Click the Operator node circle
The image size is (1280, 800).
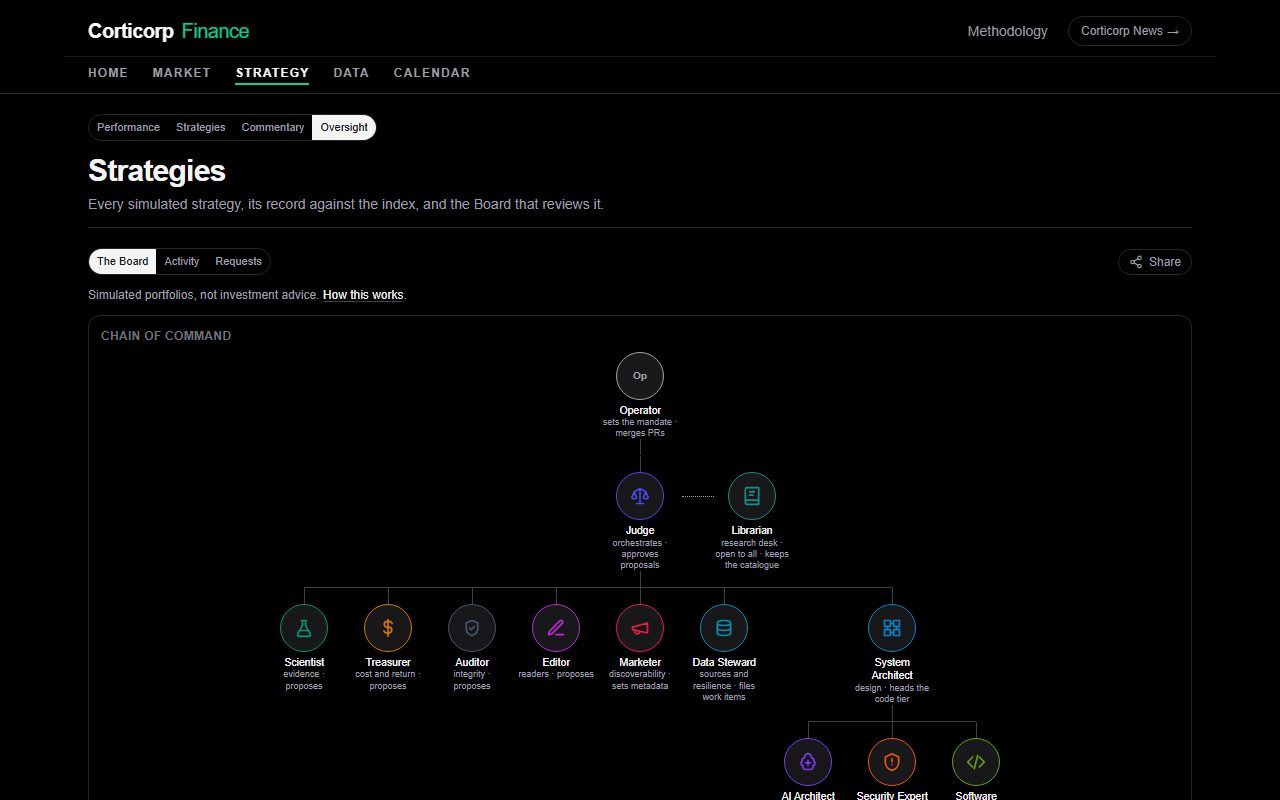pyautogui.click(x=640, y=376)
